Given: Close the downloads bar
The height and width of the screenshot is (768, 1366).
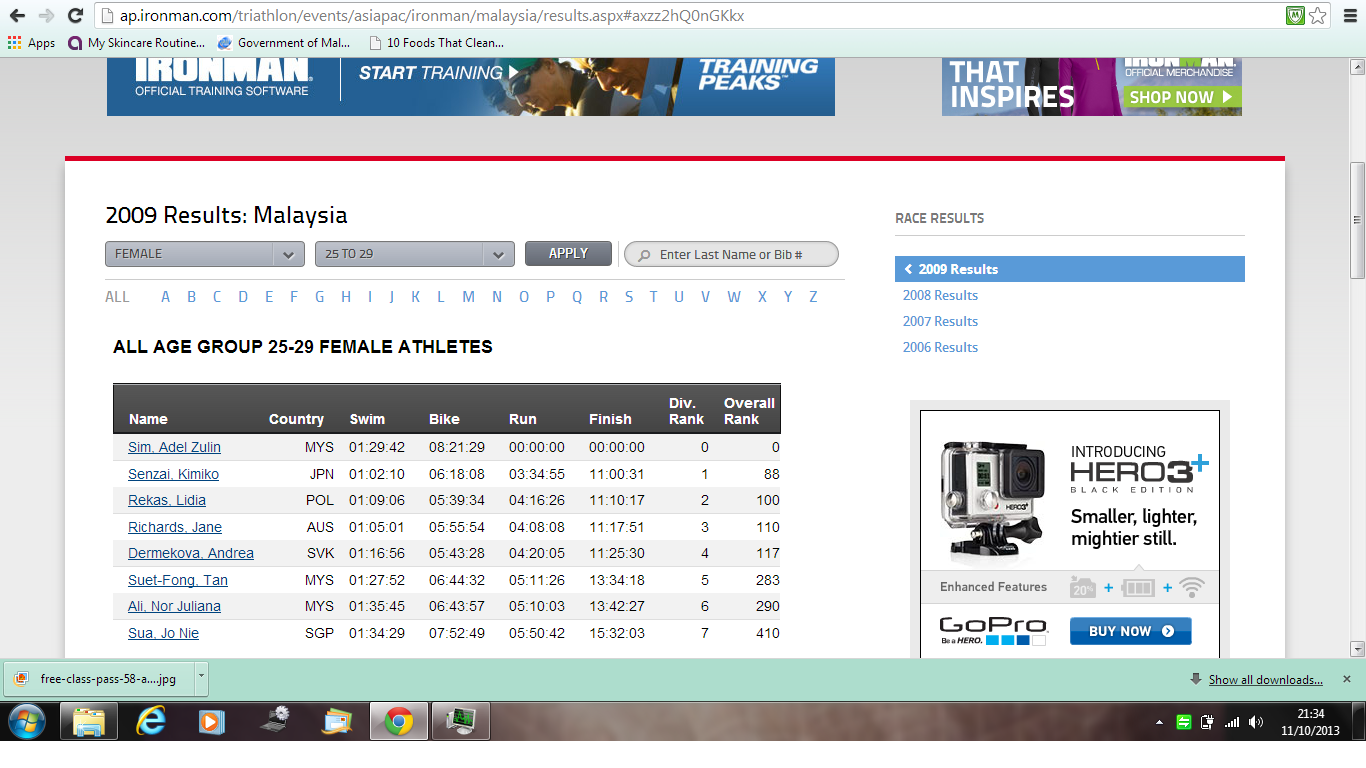Looking at the screenshot, I should click(x=1346, y=679).
